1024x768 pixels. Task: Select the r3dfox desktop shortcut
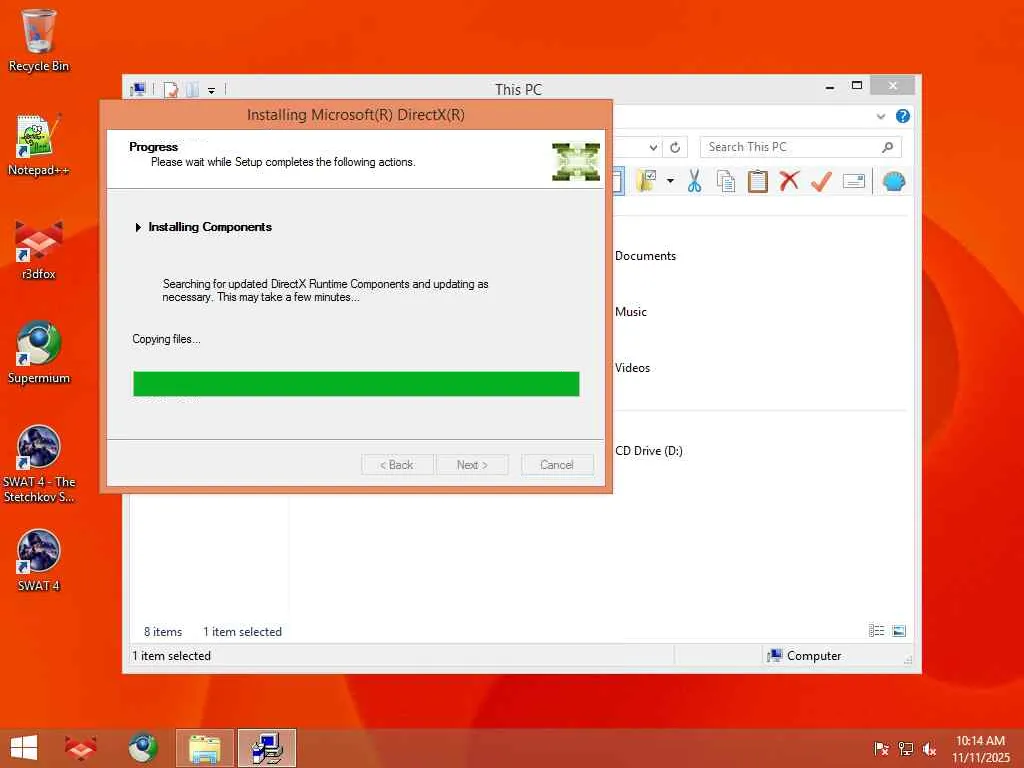point(39,249)
